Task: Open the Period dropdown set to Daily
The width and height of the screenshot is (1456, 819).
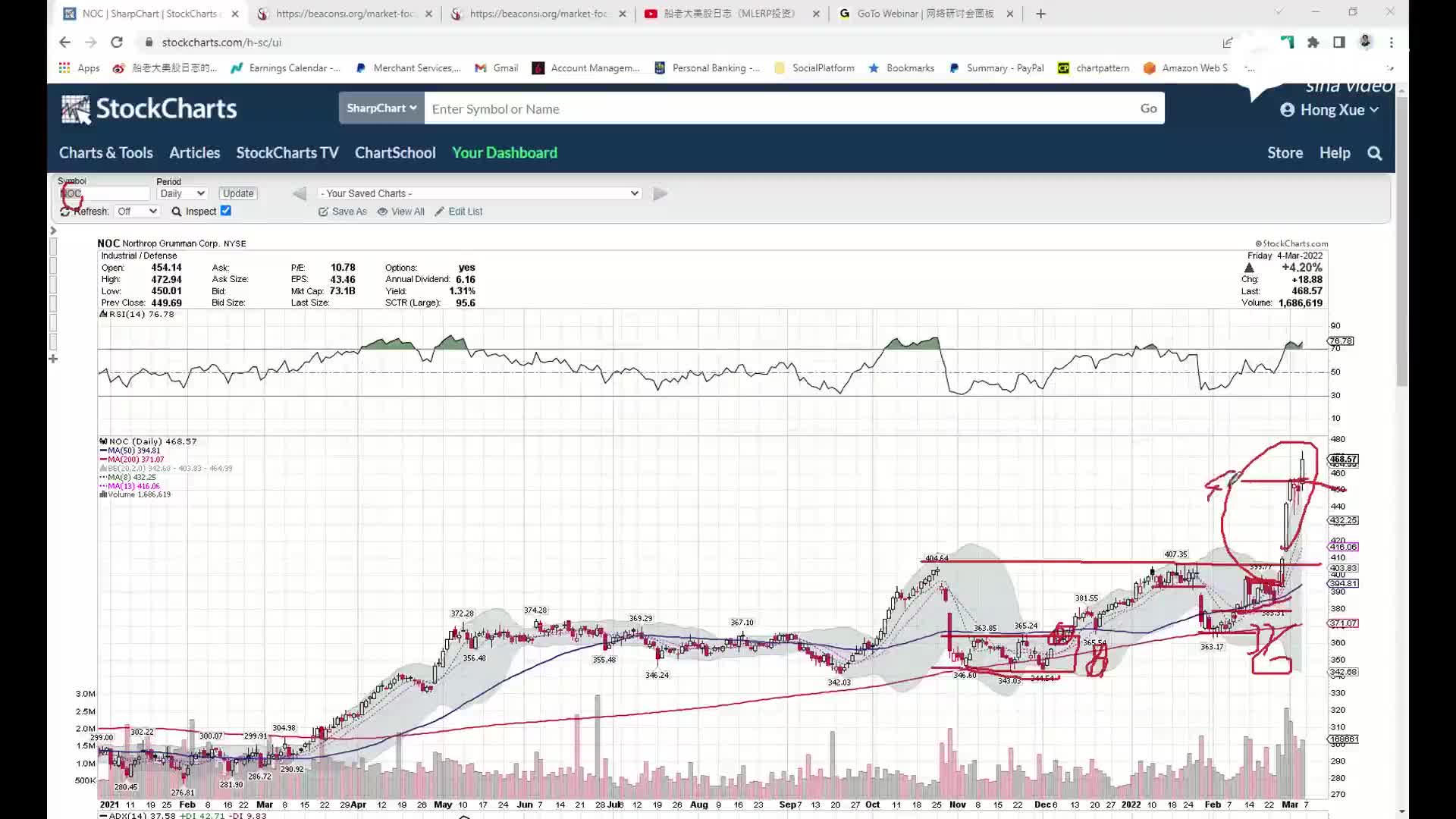Action: [x=182, y=194]
